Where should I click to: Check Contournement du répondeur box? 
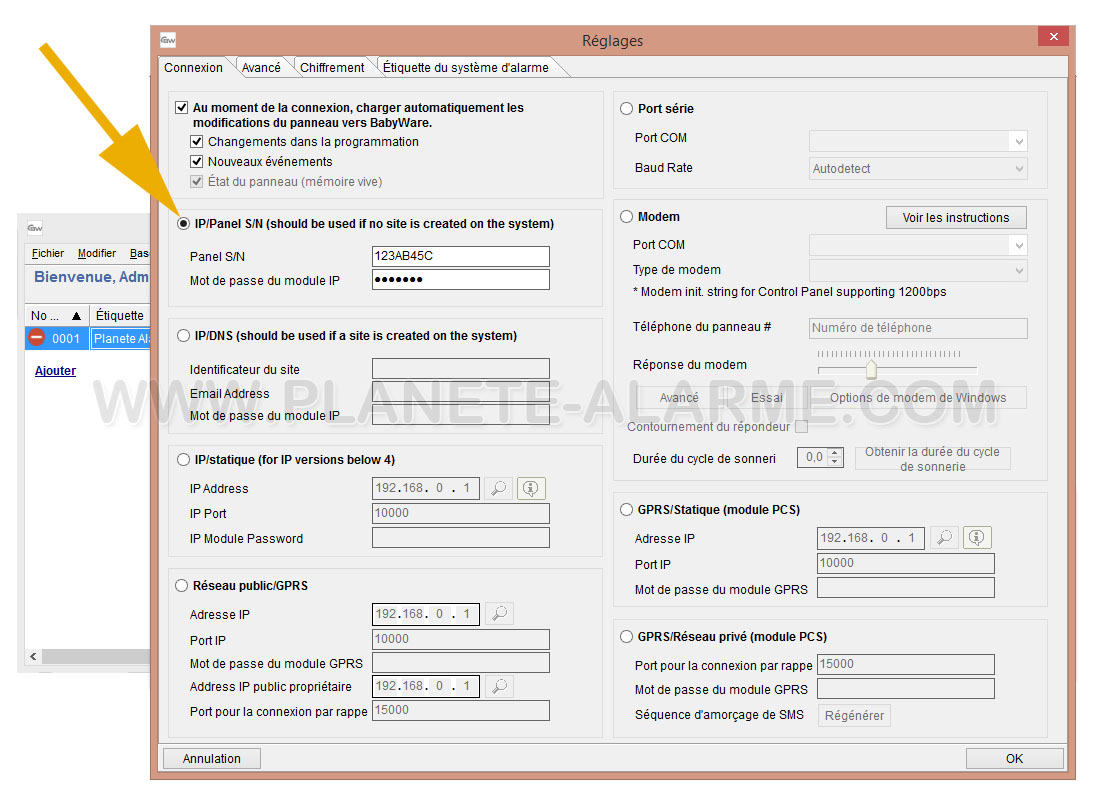pos(802,426)
